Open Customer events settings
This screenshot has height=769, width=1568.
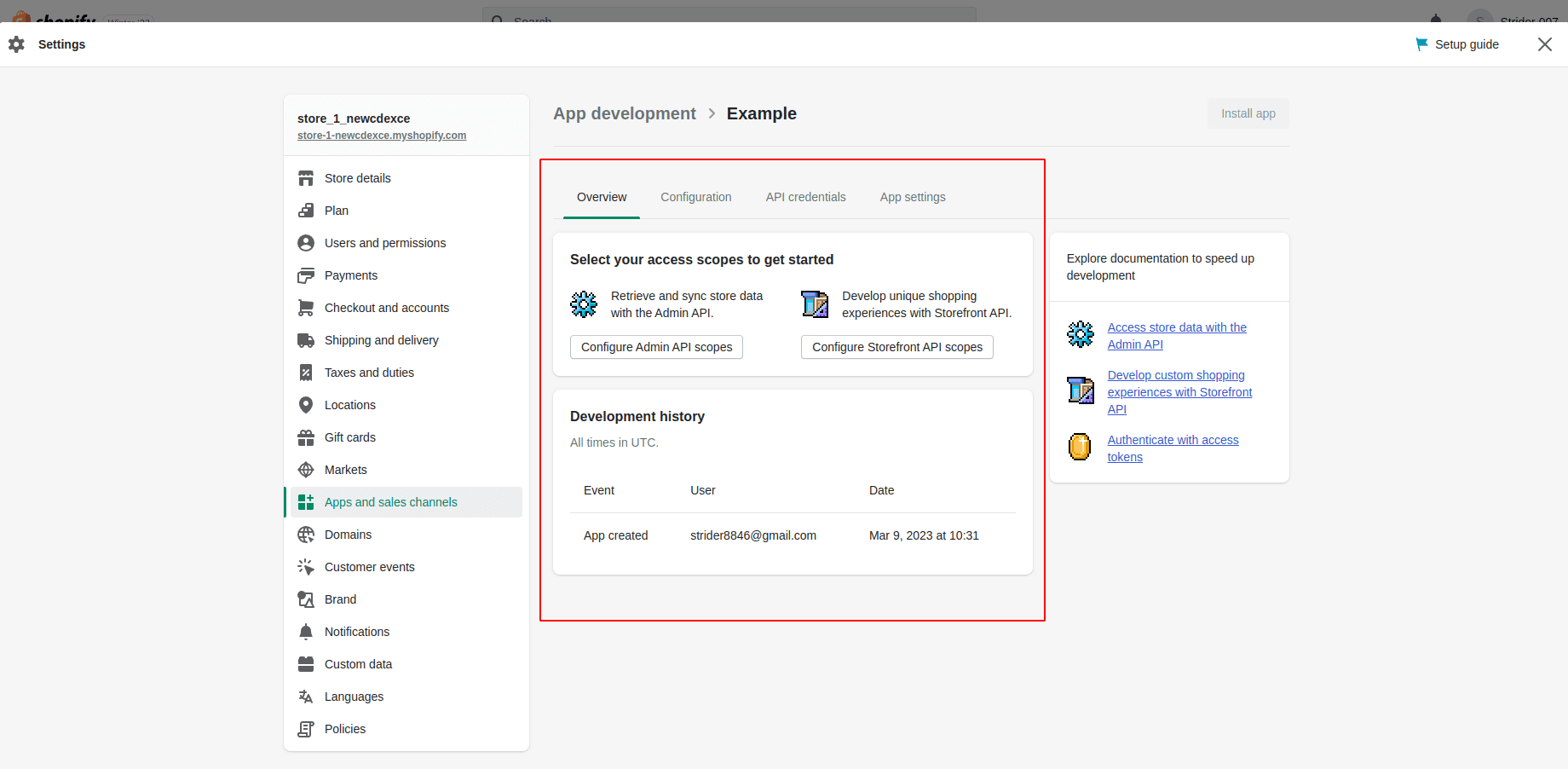coord(406,567)
